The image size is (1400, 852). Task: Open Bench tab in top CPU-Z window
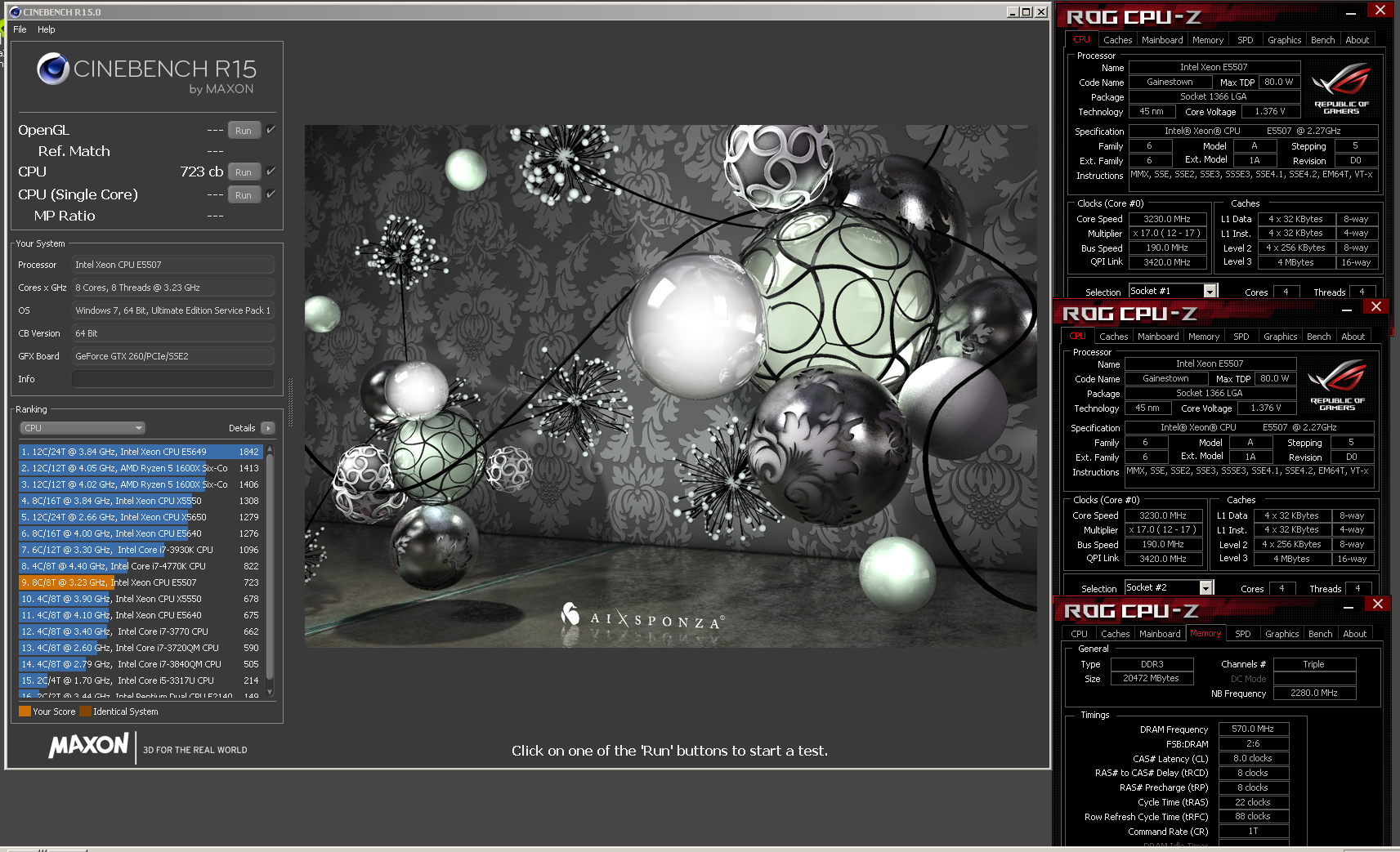(1322, 40)
